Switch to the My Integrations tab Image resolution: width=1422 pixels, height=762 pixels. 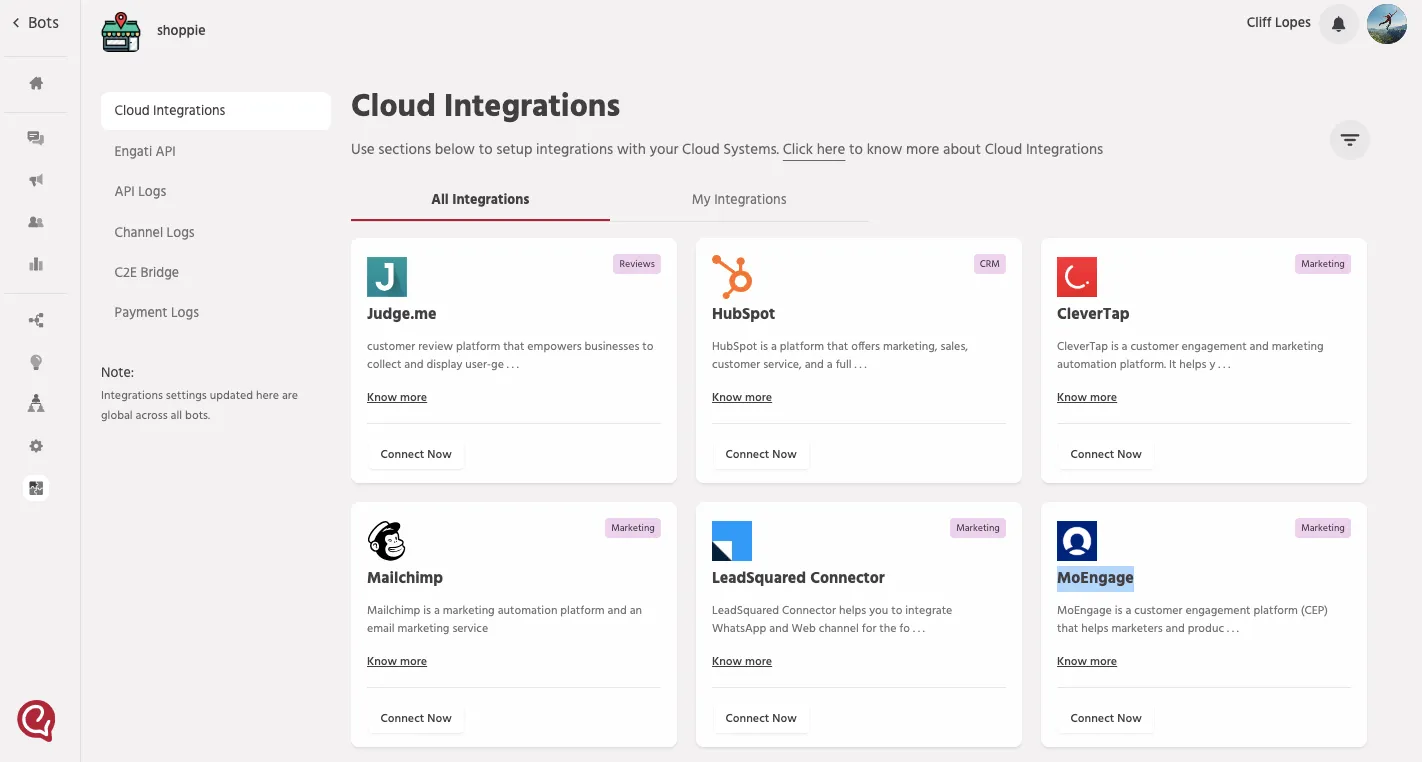click(739, 199)
